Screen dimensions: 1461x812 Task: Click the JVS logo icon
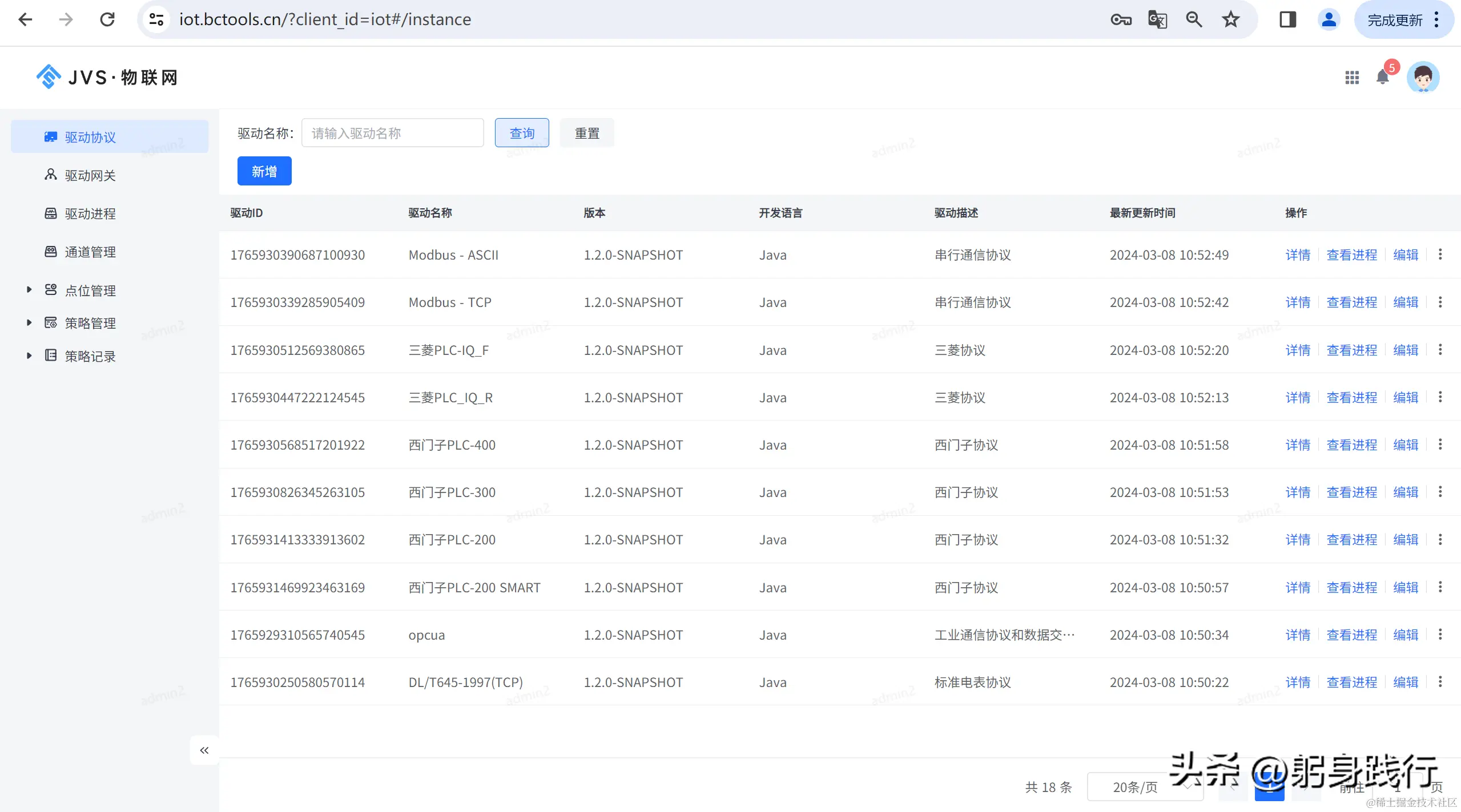49,77
